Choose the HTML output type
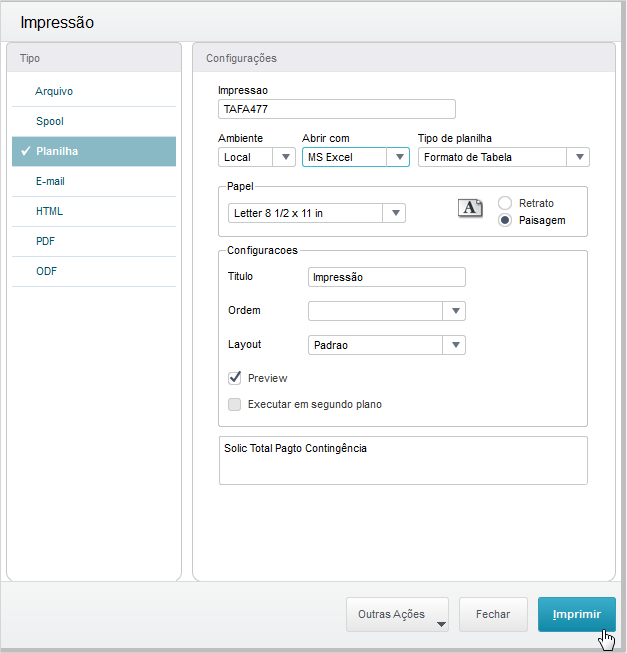Image resolution: width=627 pixels, height=653 pixels. (49, 211)
